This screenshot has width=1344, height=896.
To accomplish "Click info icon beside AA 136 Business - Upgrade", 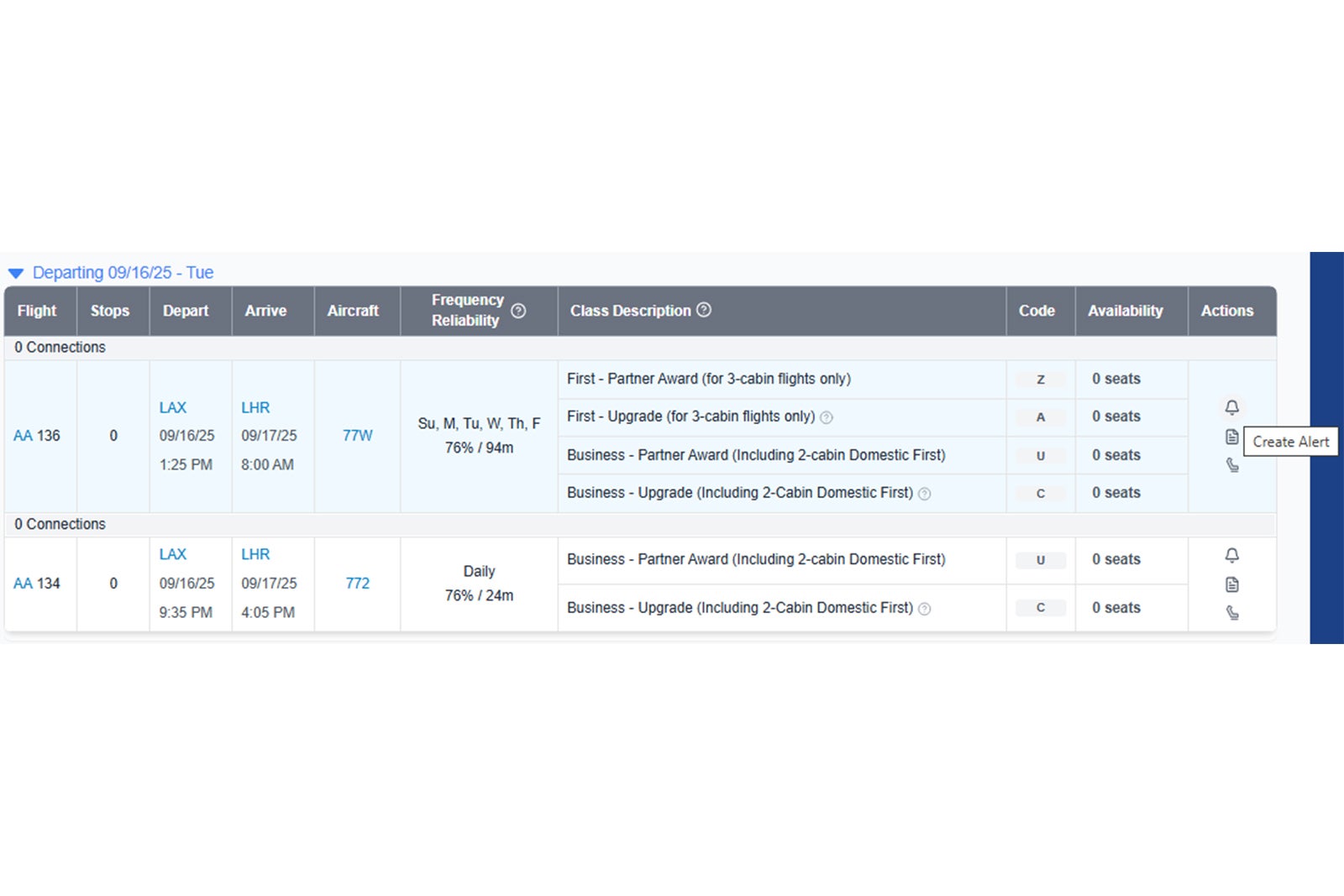I will [x=924, y=494].
